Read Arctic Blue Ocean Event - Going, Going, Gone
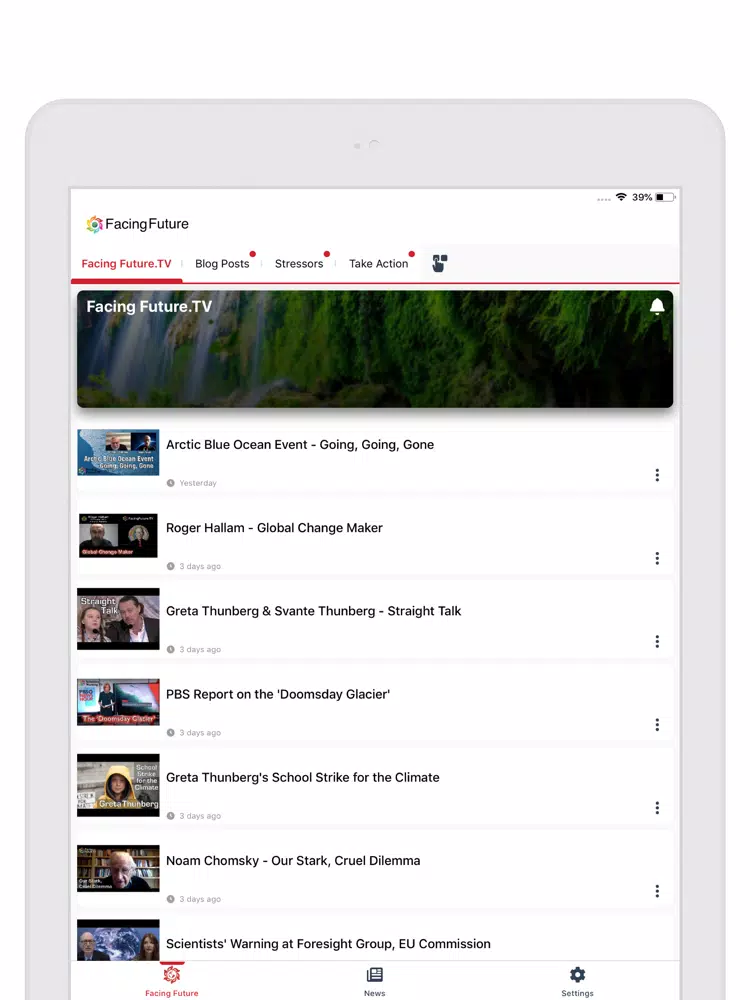The image size is (750, 1000). click(x=300, y=445)
